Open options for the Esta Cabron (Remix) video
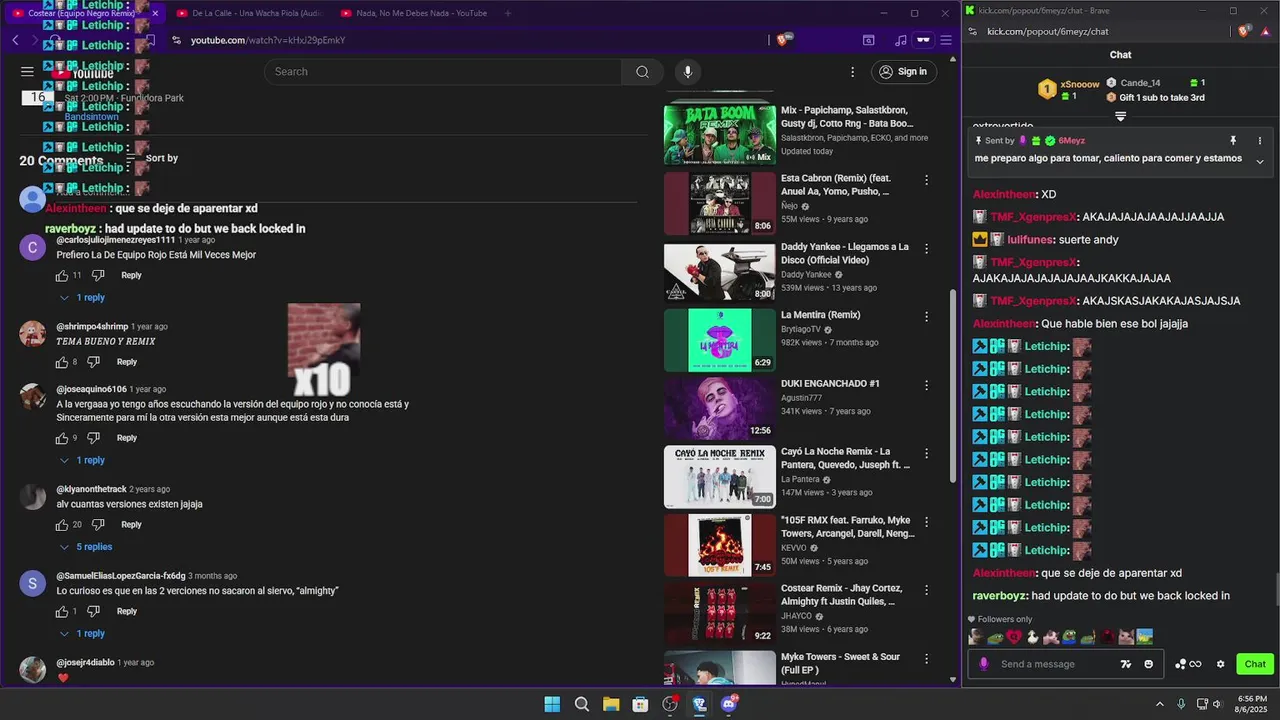This screenshot has width=1280, height=720. click(926, 180)
